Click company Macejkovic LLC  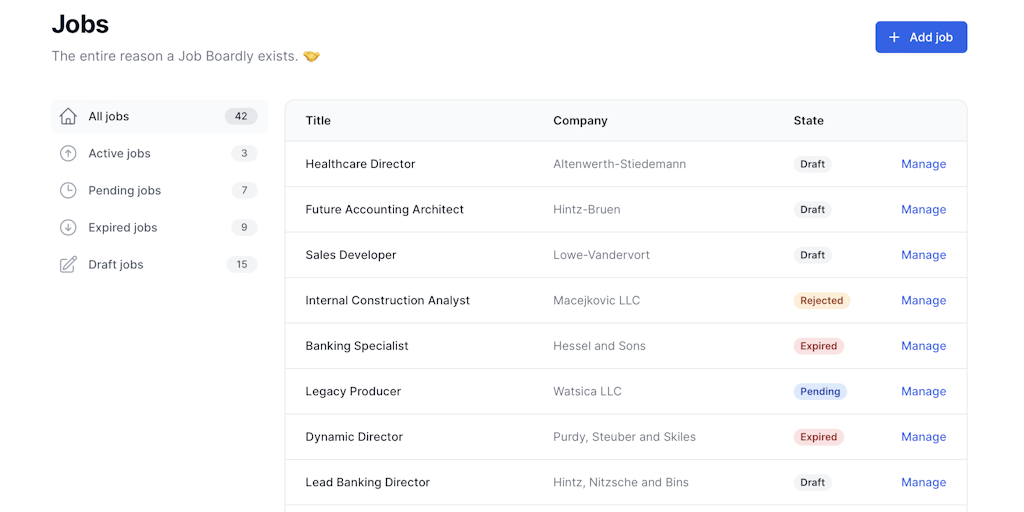[597, 300]
